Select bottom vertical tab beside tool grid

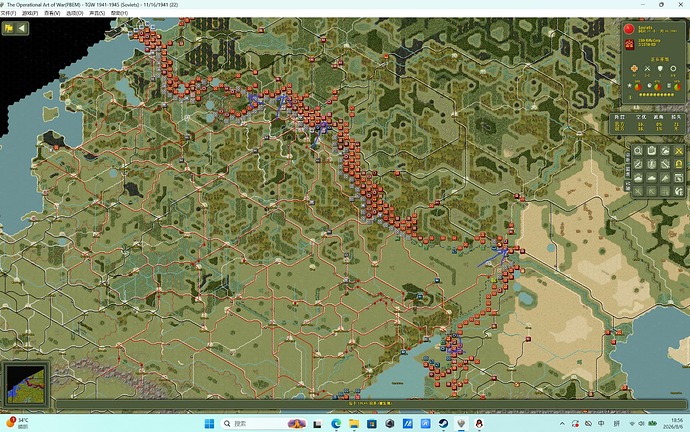coord(628,185)
